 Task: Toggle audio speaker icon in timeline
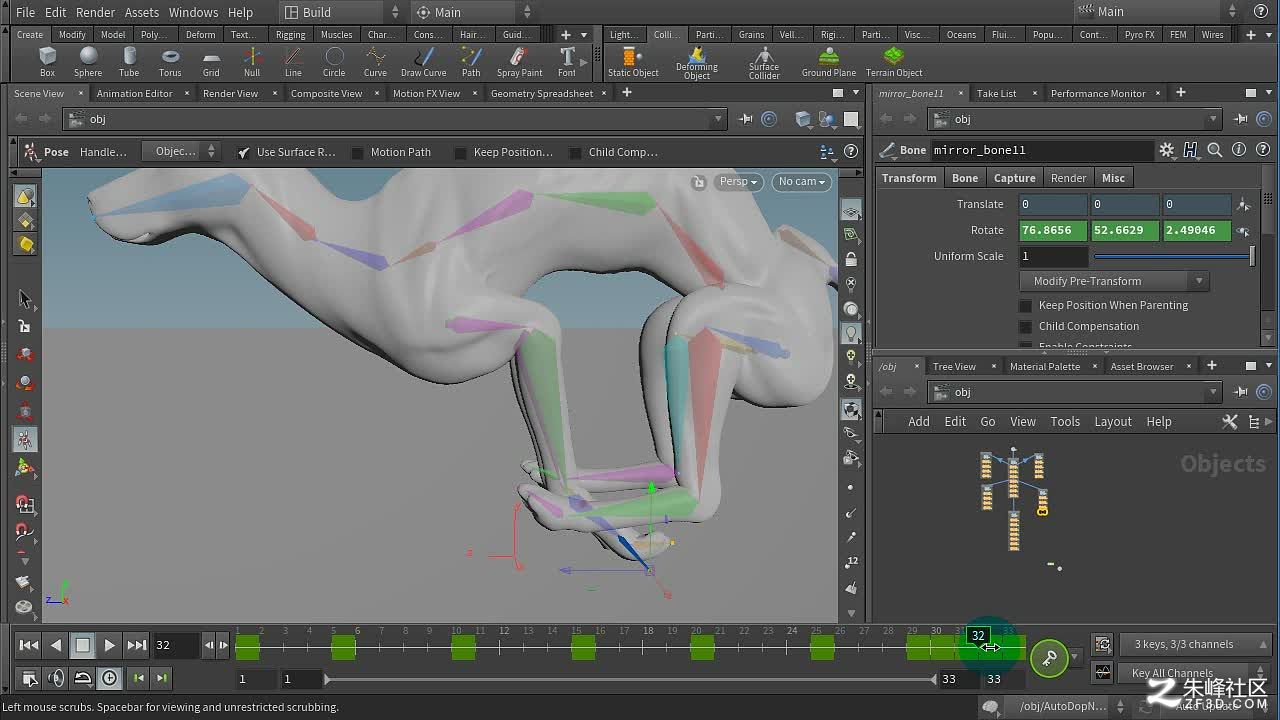tap(56, 678)
